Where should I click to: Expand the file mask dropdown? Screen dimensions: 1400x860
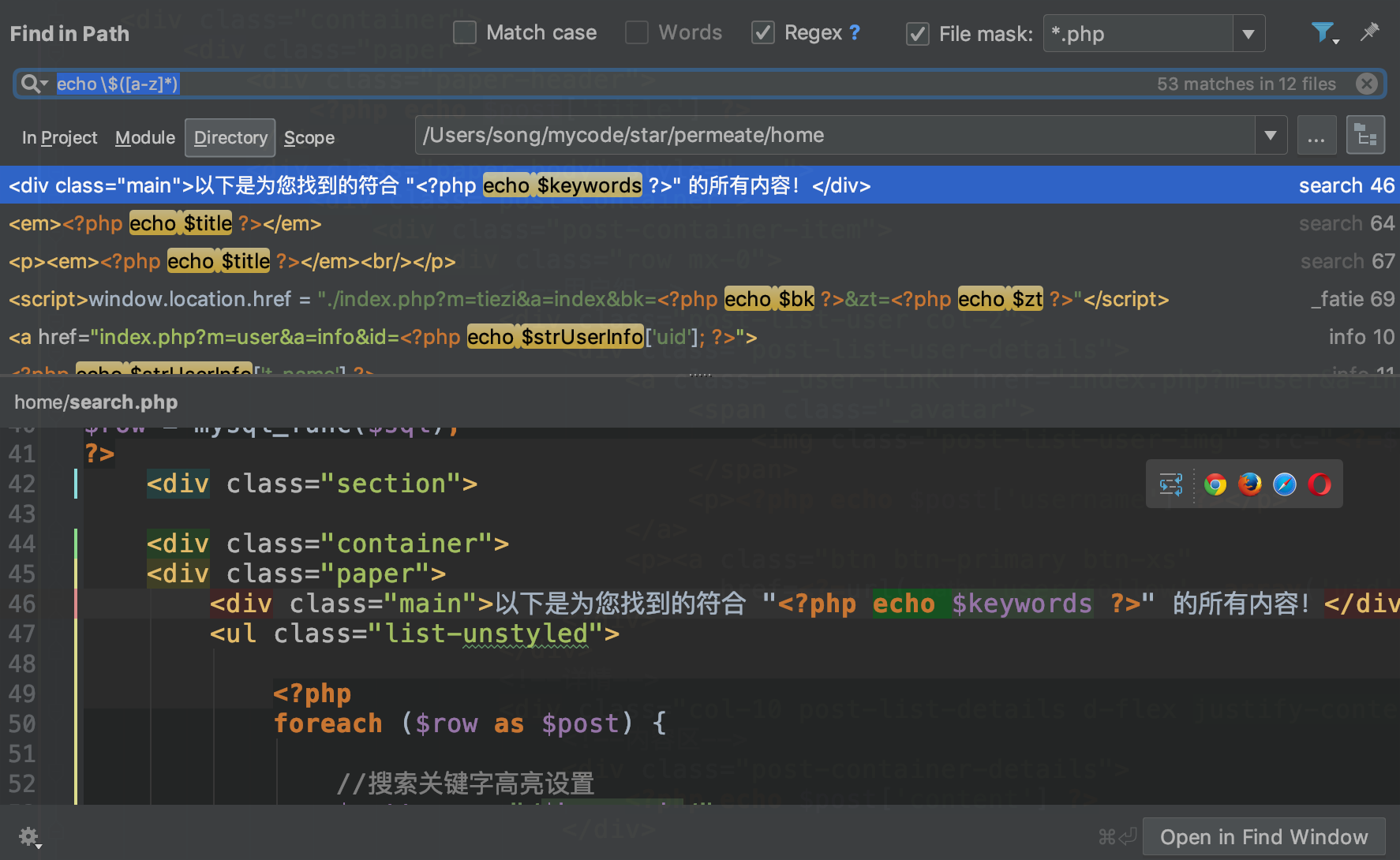point(1248,34)
